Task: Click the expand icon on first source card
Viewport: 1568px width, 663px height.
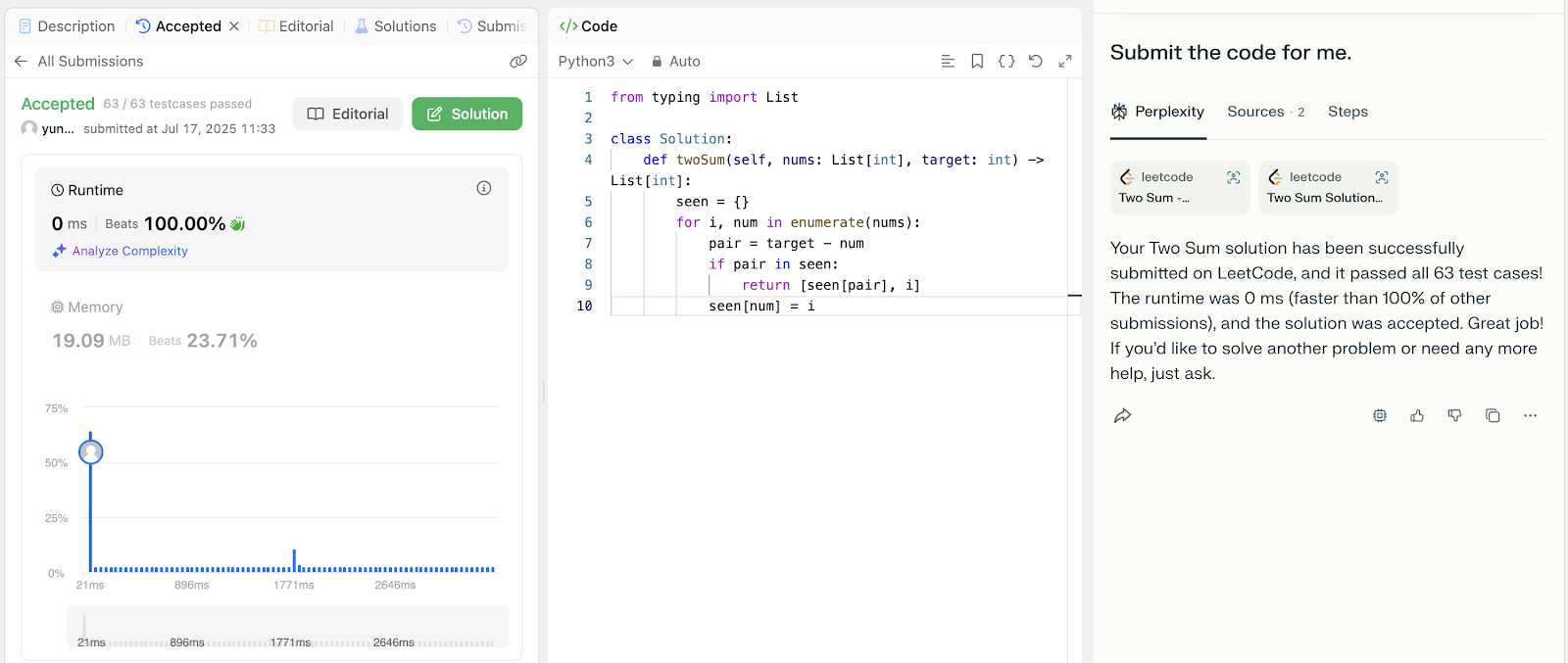Action: tap(1234, 177)
